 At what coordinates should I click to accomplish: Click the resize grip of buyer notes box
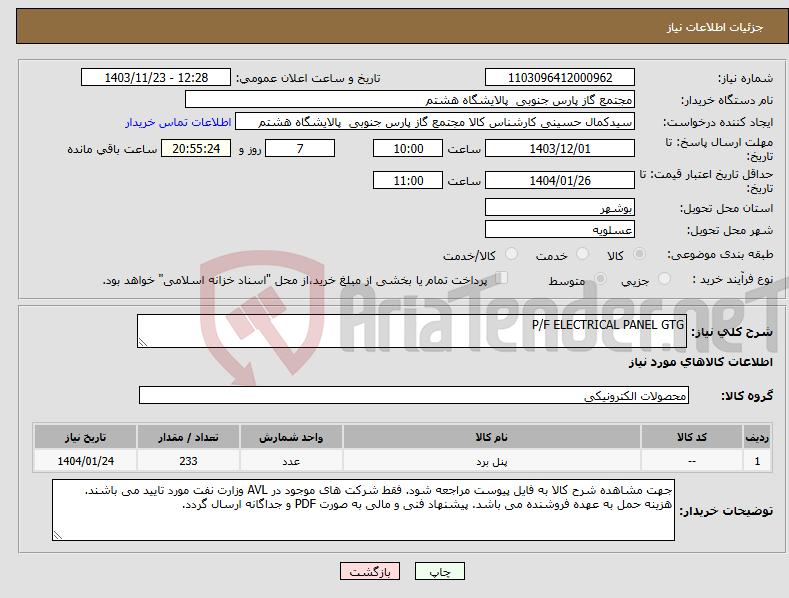click(58, 535)
